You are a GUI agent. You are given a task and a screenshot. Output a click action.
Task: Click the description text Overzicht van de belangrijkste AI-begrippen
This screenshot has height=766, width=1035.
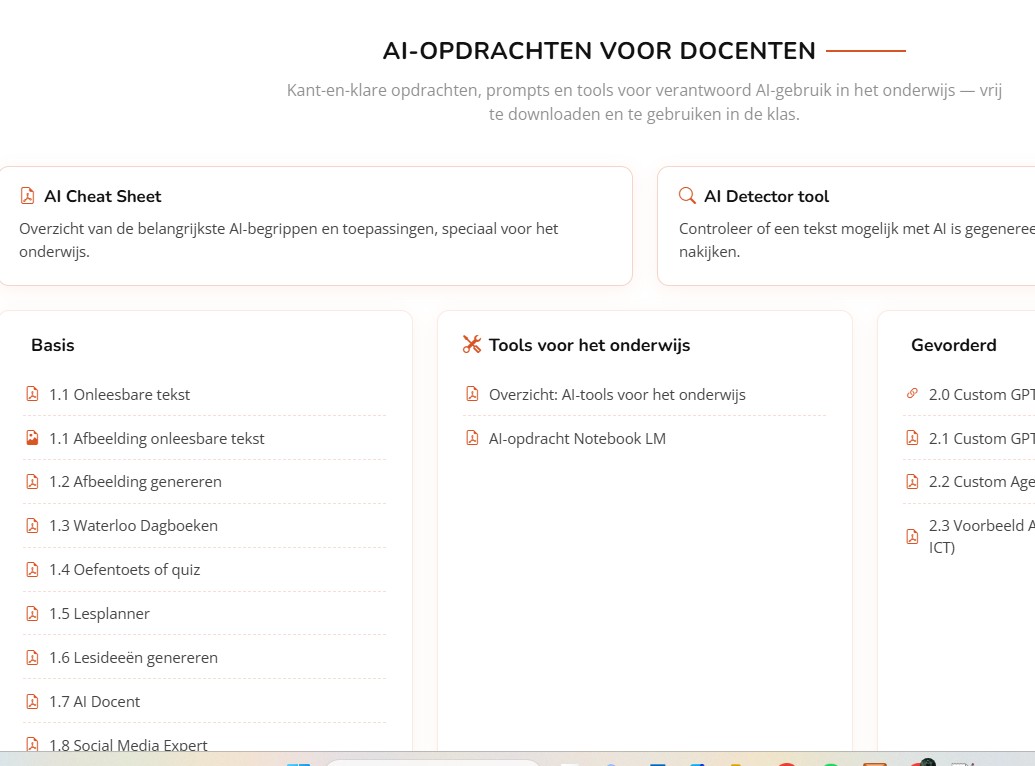(288, 240)
